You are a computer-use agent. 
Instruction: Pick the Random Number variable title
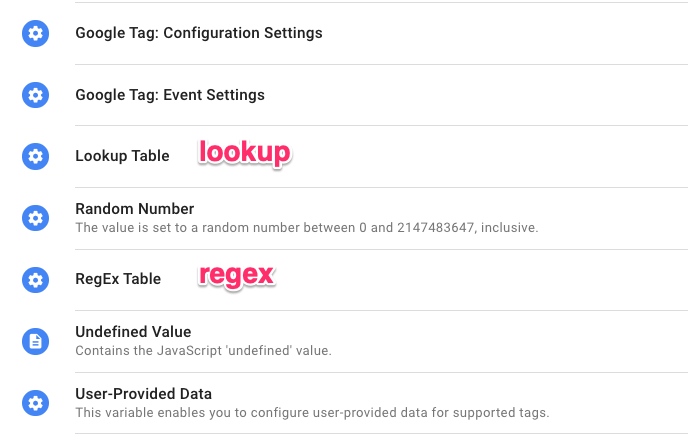pyautogui.click(x=135, y=209)
